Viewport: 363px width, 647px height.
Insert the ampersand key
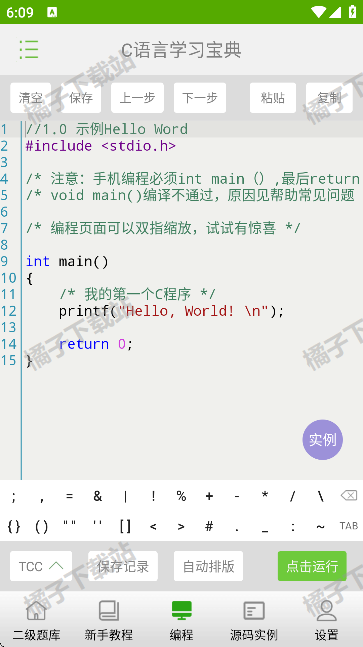tap(97, 496)
